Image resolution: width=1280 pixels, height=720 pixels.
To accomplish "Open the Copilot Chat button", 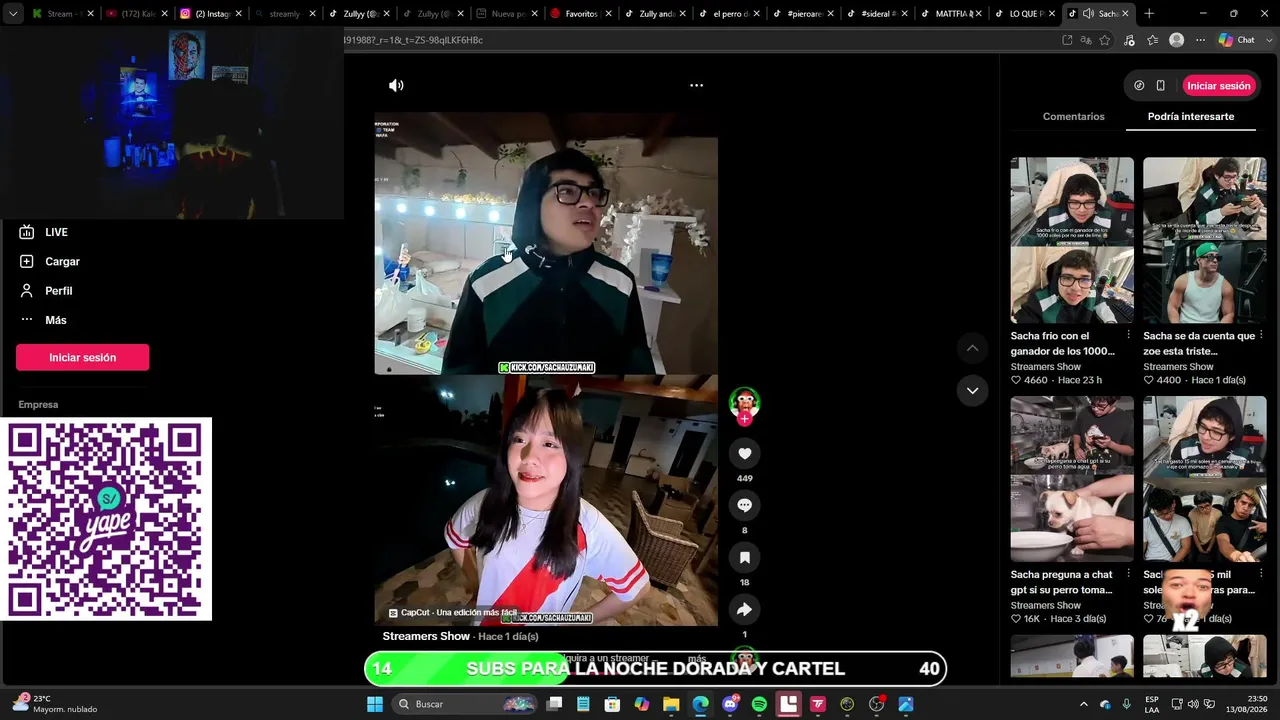I will pyautogui.click(x=1237, y=40).
